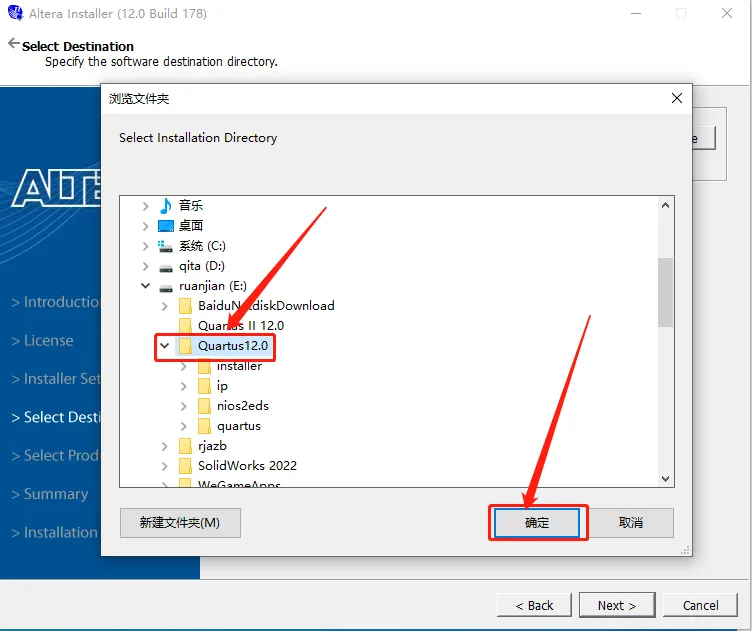Select the installer subfolder name
The image size is (752, 631).
[239, 366]
